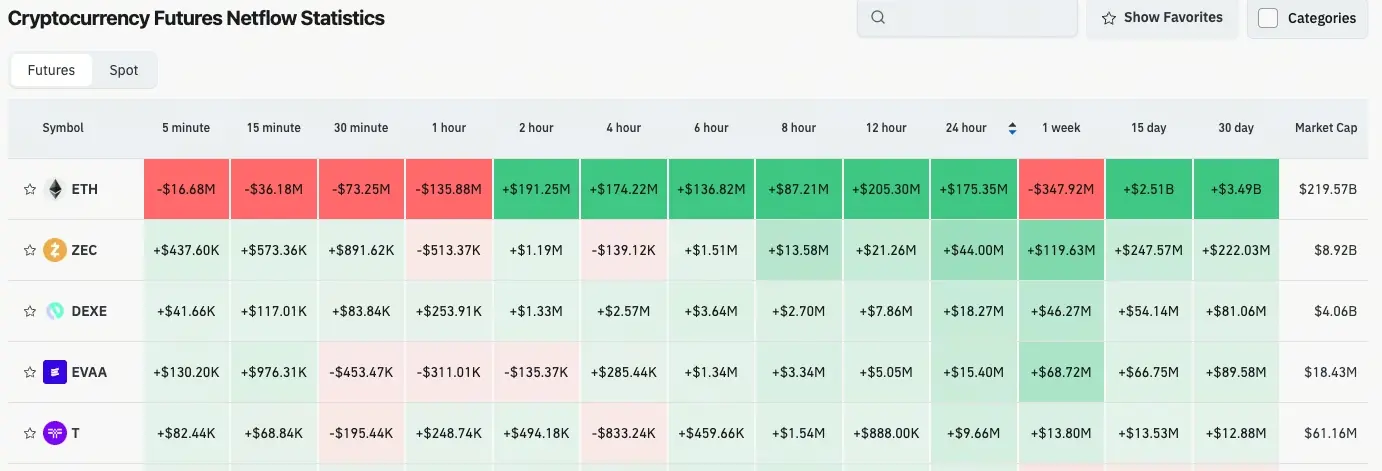Click the Ethereum coin logo

pos(55,189)
